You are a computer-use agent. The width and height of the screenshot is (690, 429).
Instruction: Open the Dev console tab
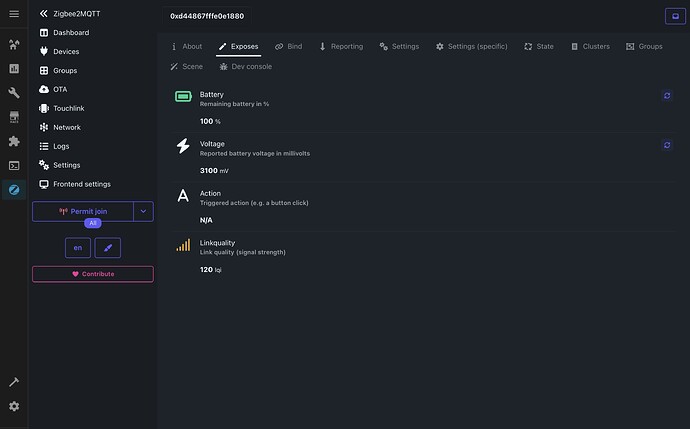(246, 66)
